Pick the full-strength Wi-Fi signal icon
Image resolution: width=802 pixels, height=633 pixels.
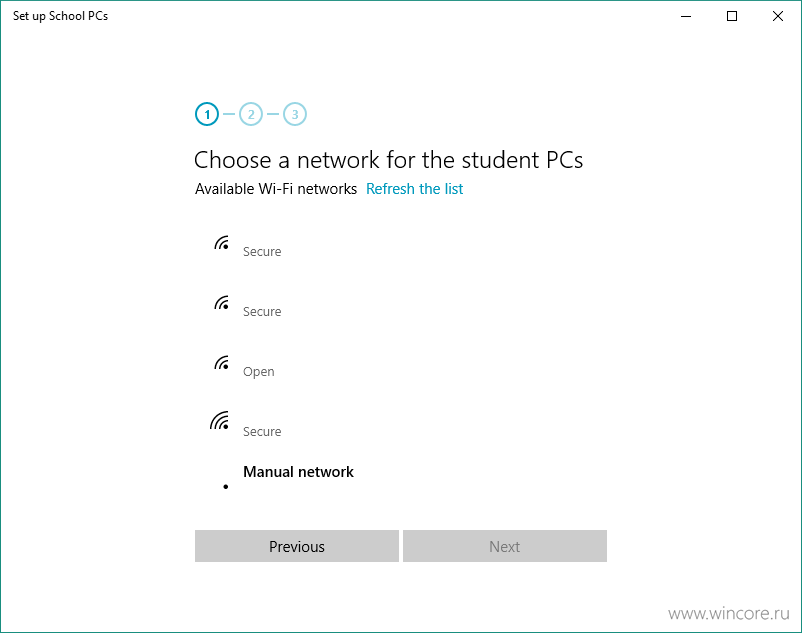[219, 420]
